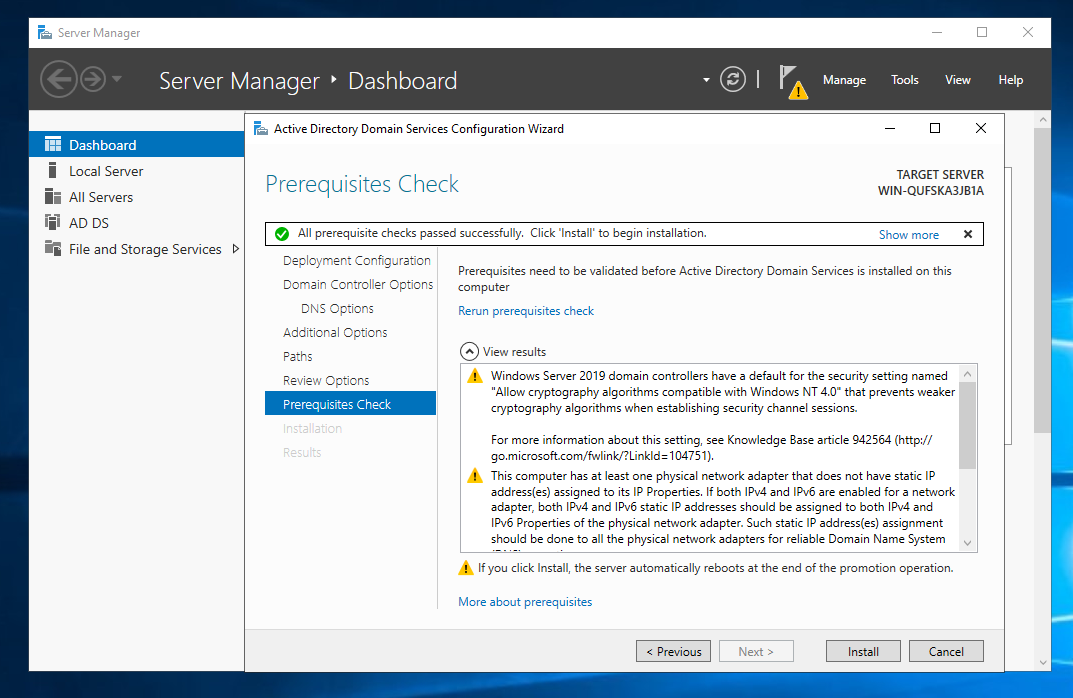Go to Domain Controller Options step
Image resolution: width=1073 pixels, height=698 pixels.
pos(358,285)
